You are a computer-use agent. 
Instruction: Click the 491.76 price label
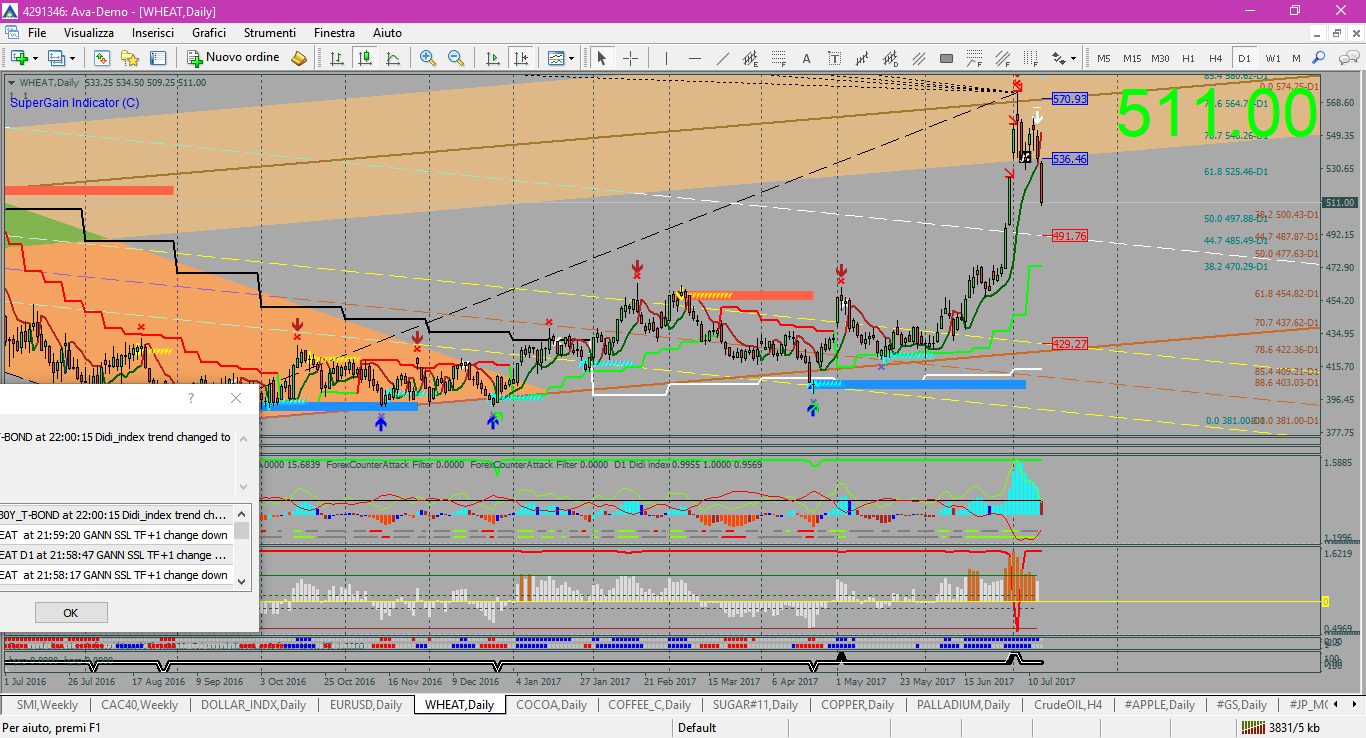[x=1069, y=236]
